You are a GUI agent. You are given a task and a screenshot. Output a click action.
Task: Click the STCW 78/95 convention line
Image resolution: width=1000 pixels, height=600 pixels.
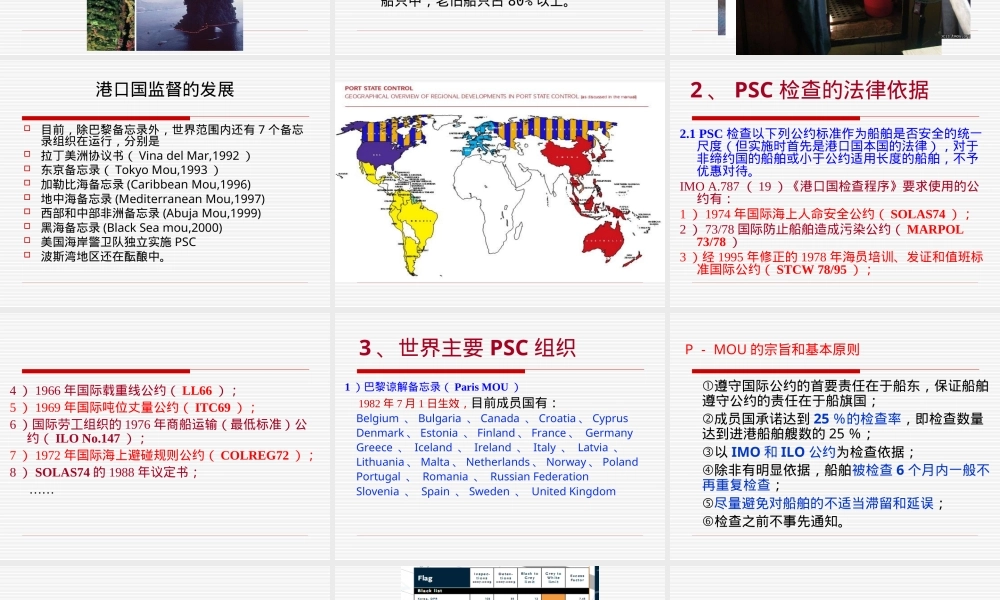pyautogui.click(x=832, y=263)
